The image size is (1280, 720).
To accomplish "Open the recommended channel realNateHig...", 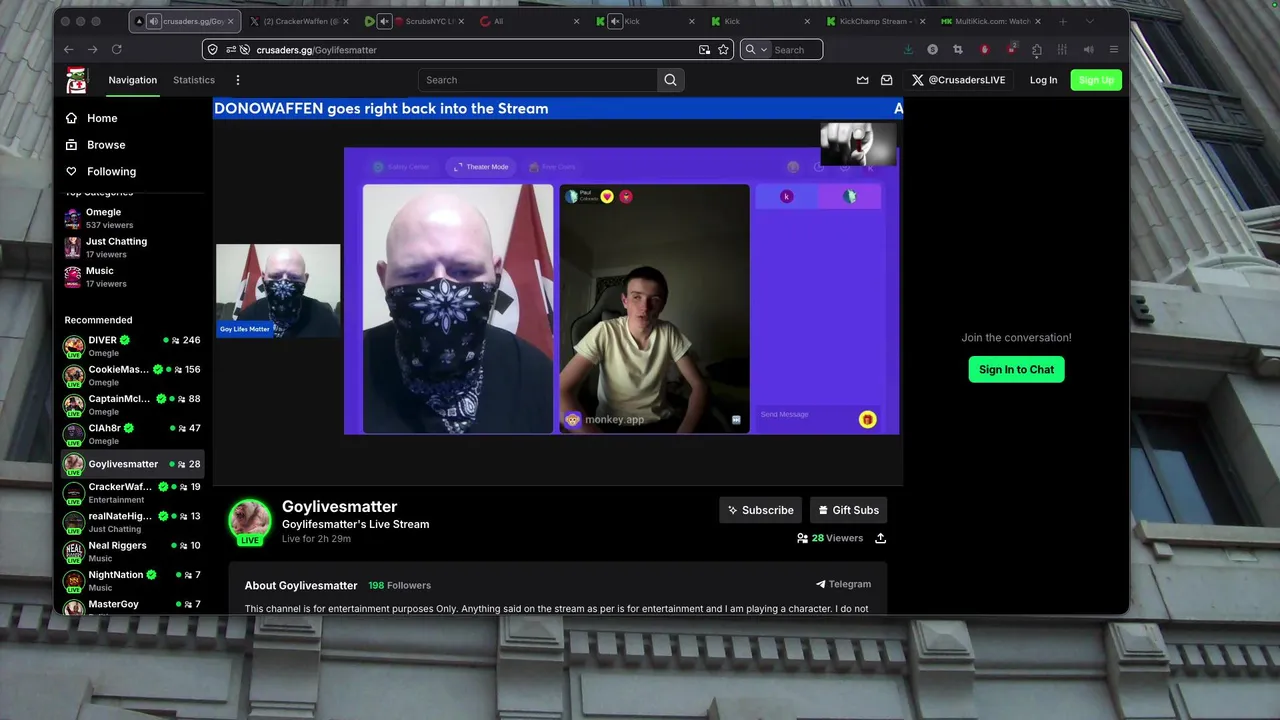I will click(133, 522).
